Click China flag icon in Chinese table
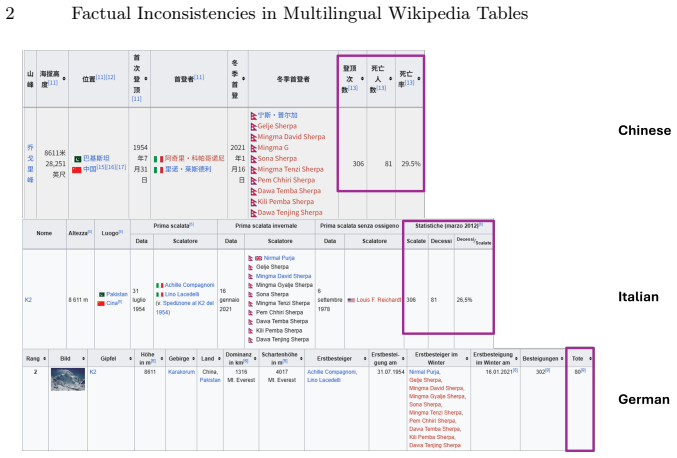 coord(77,170)
